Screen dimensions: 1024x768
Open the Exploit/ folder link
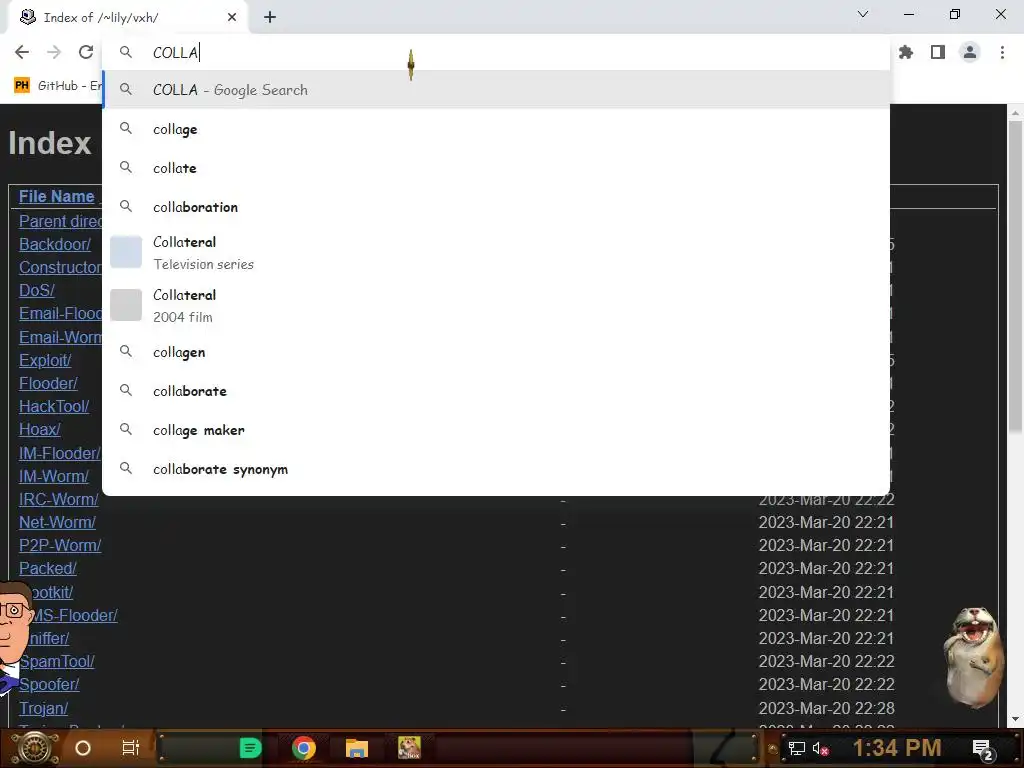[x=45, y=360]
